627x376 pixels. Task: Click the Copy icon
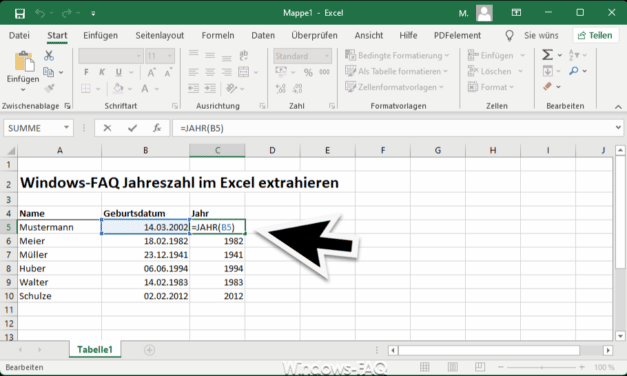[x=48, y=72]
